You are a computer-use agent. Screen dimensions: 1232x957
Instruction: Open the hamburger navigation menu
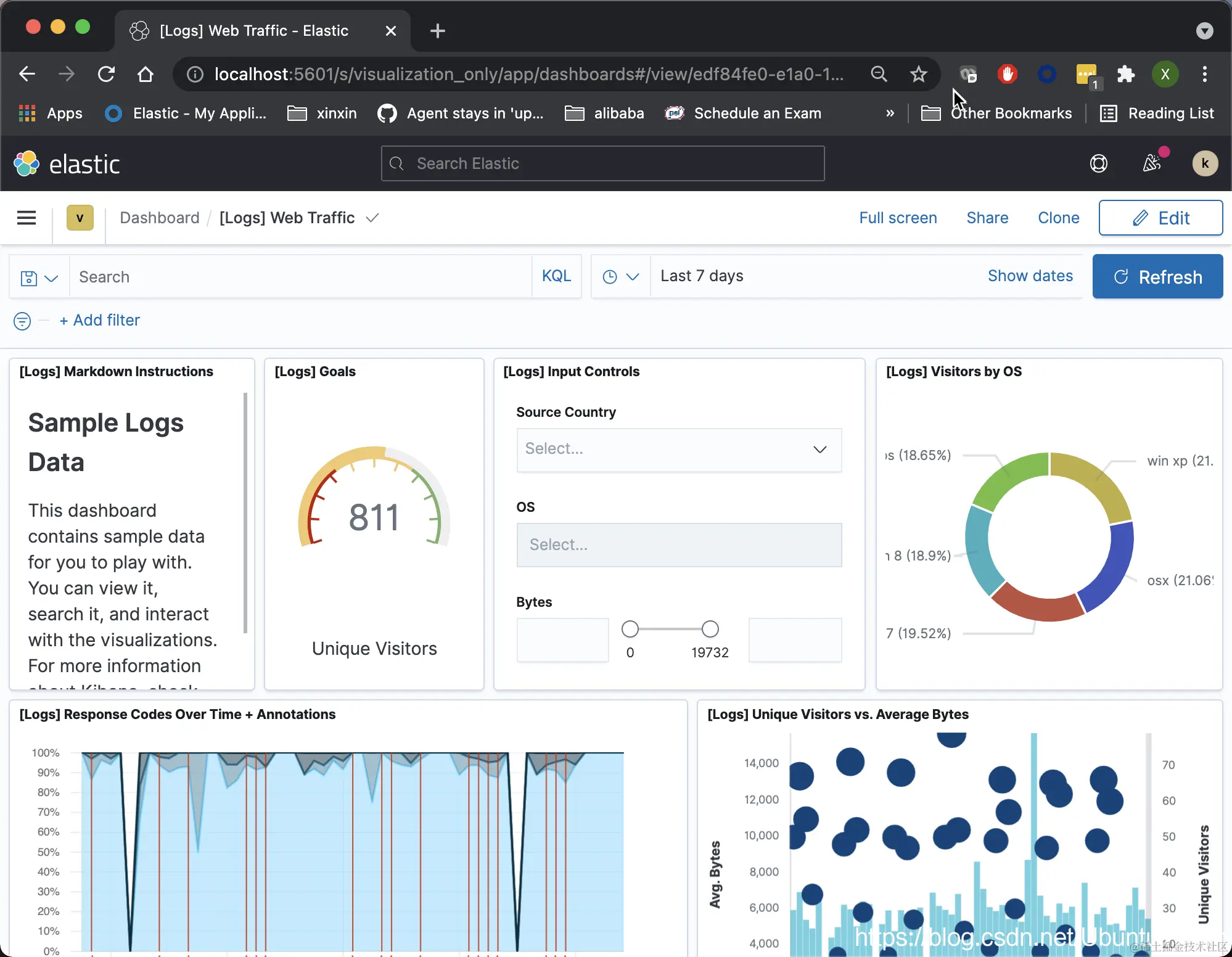27,218
